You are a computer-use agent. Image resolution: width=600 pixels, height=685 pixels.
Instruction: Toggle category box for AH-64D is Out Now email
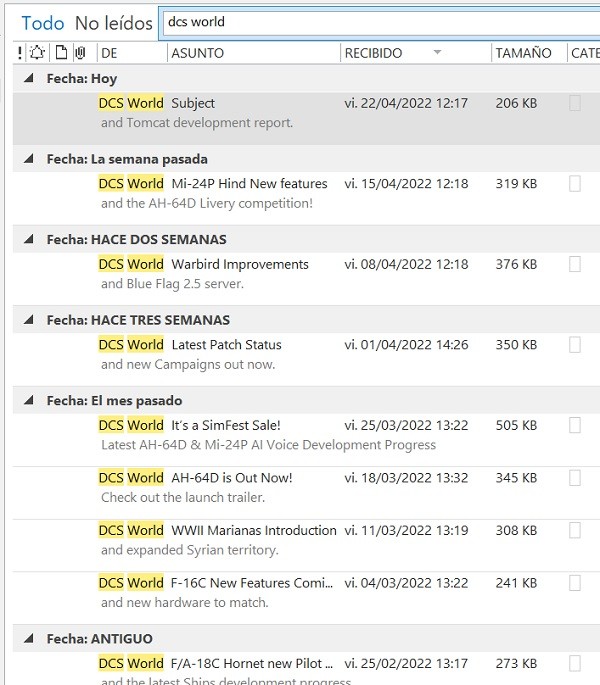click(575, 478)
